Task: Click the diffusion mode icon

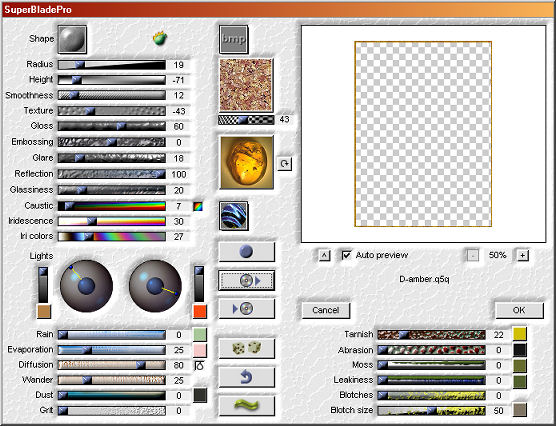Action: (x=199, y=365)
